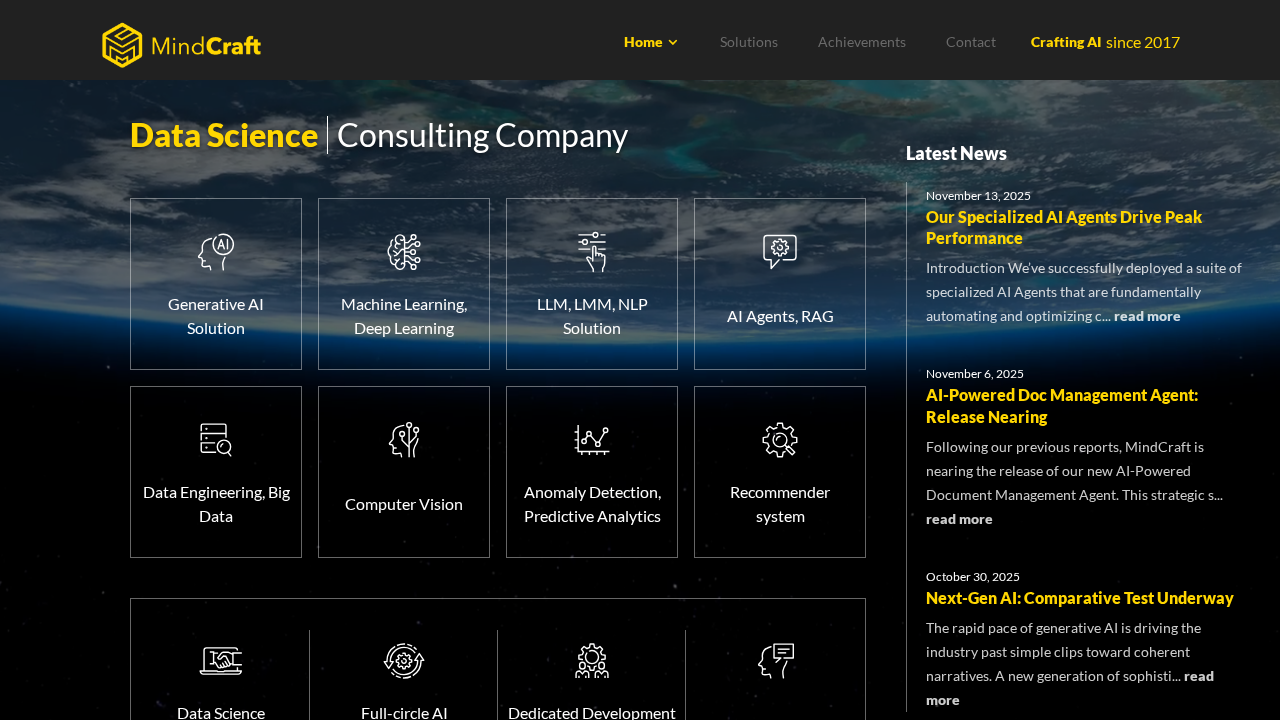The image size is (1280, 720).
Task: Click the Dedicated Development team gear icon
Action: click(592, 661)
